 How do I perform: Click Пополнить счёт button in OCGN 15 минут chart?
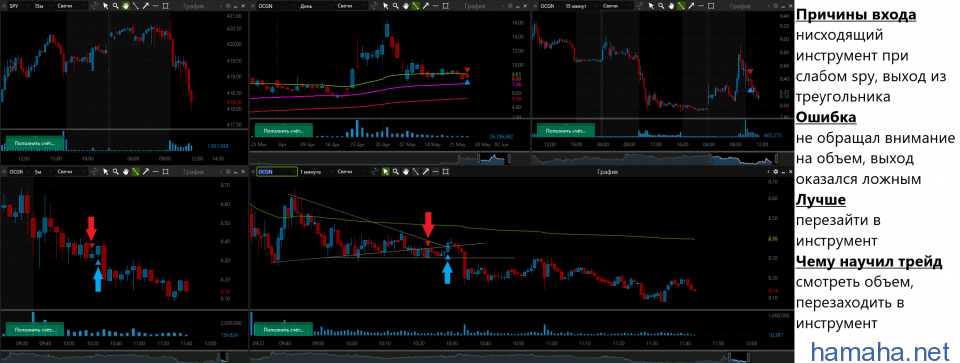coord(566,130)
